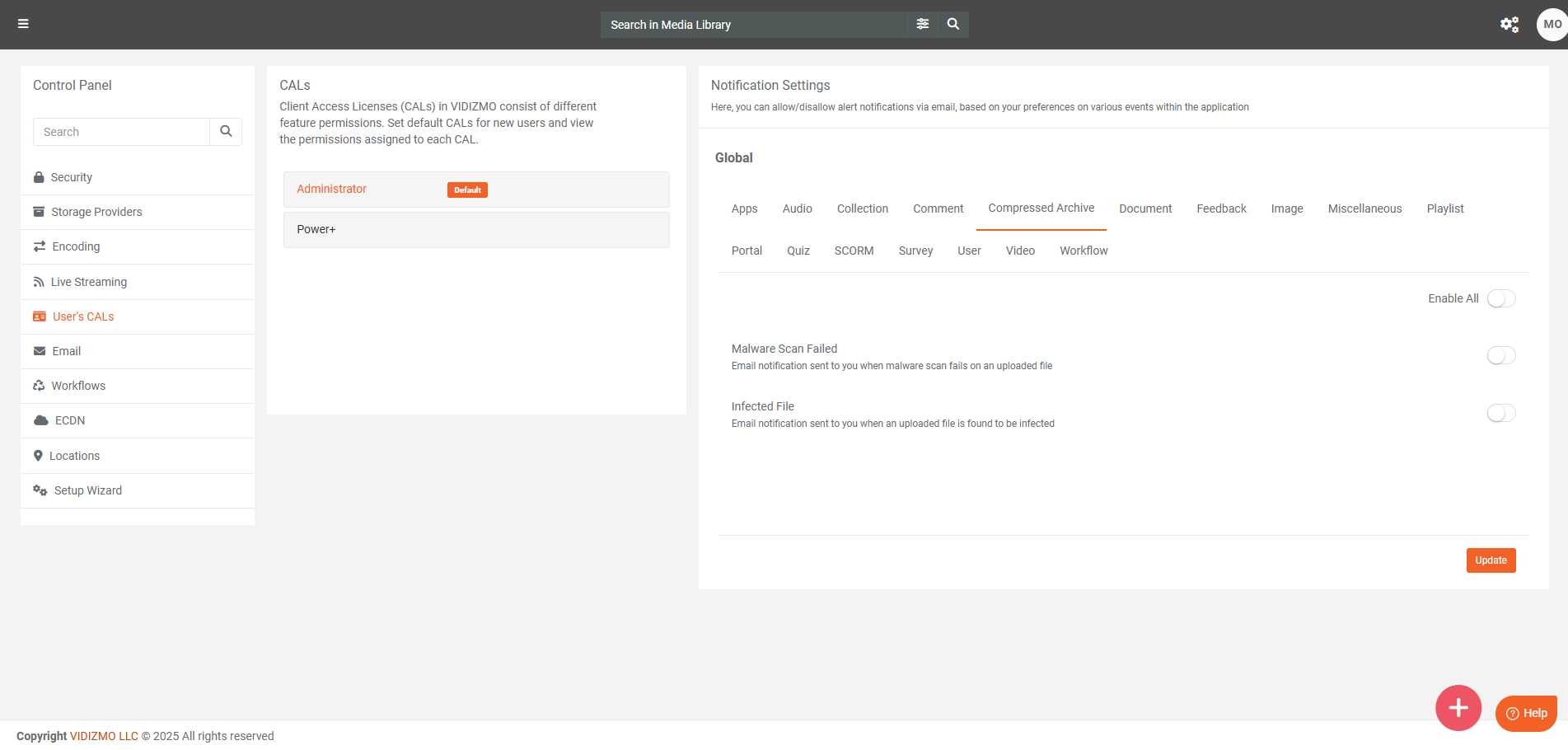The height and width of the screenshot is (750, 1568).
Task: Open advanced search filter options
Action: click(x=922, y=24)
